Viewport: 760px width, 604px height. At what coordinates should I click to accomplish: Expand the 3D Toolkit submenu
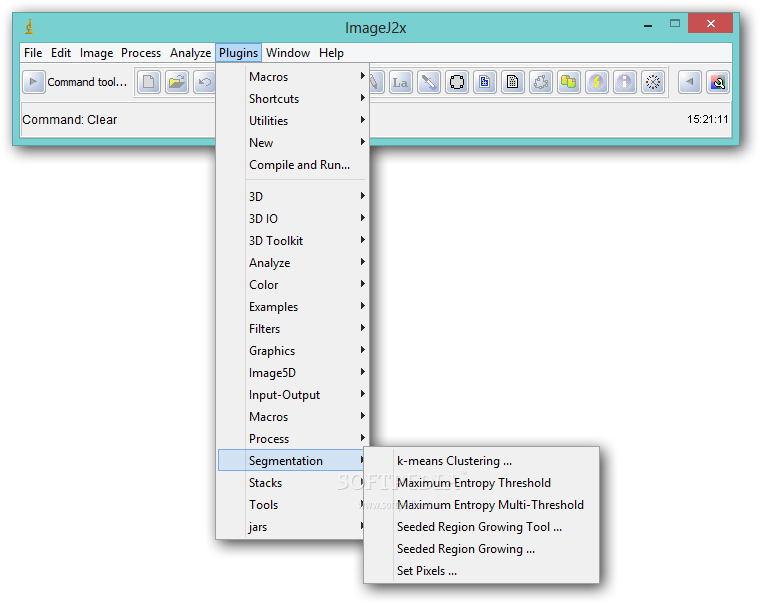(x=293, y=241)
